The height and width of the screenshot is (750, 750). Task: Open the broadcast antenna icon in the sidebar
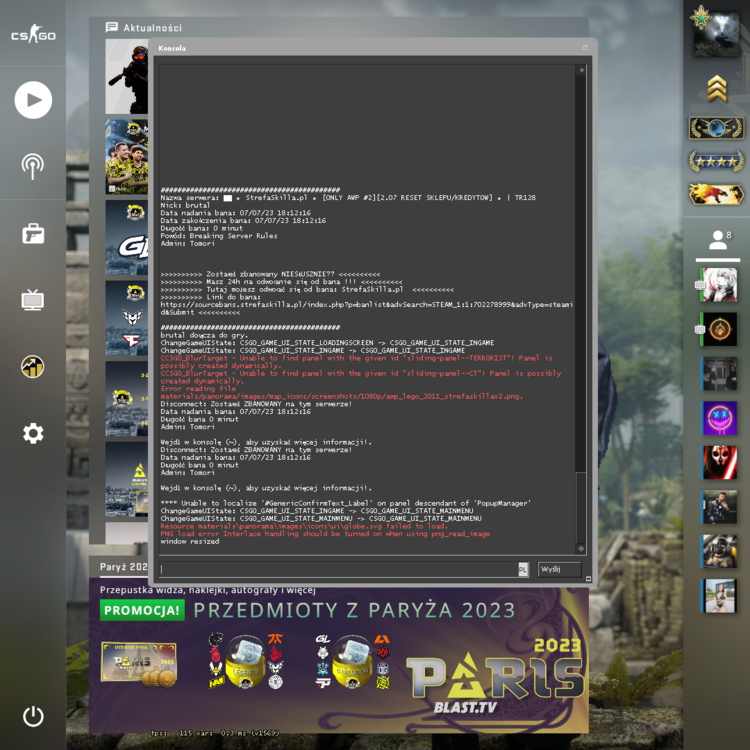33,166
